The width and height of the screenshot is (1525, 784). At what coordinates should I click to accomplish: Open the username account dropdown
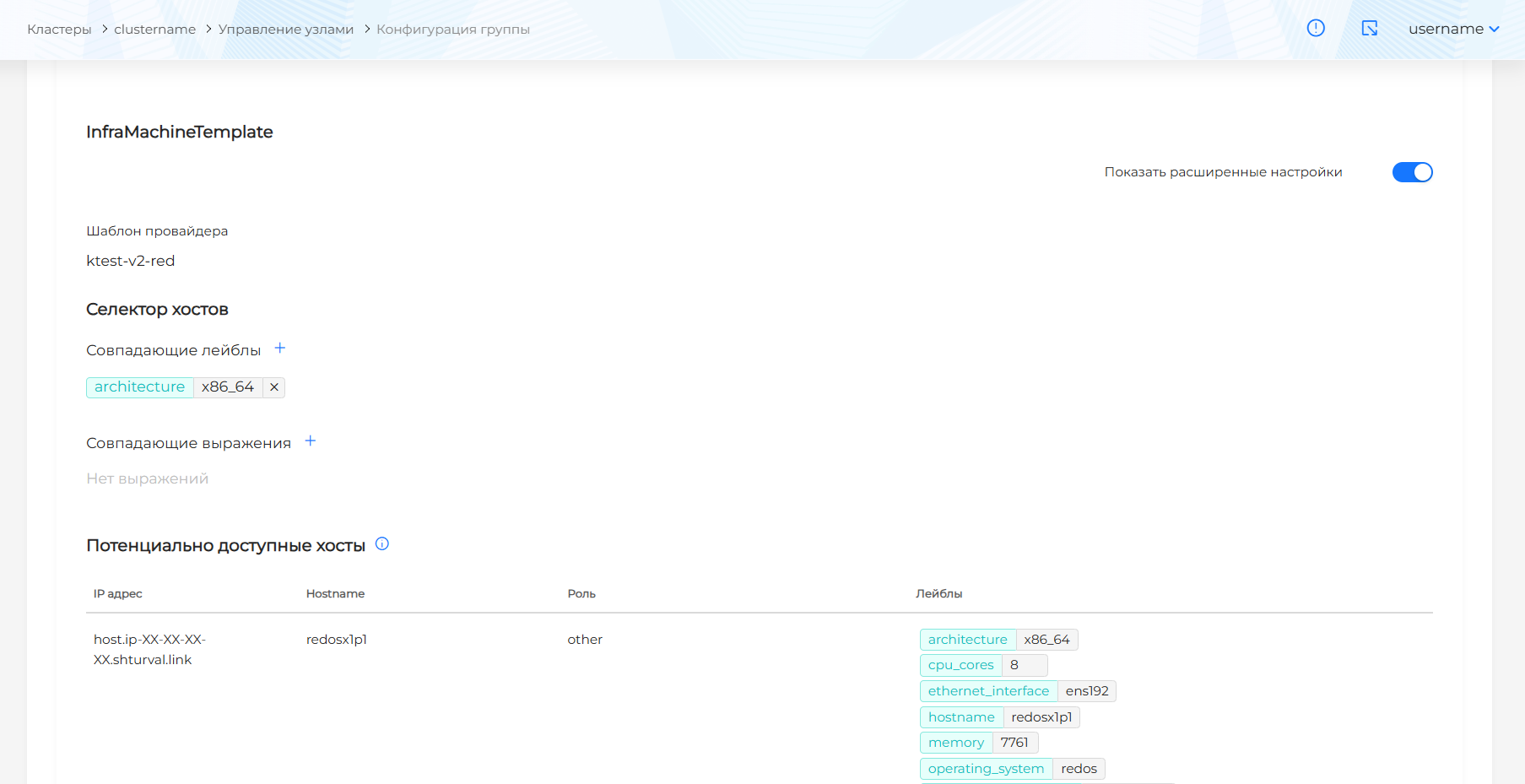tap(1453, 29)
